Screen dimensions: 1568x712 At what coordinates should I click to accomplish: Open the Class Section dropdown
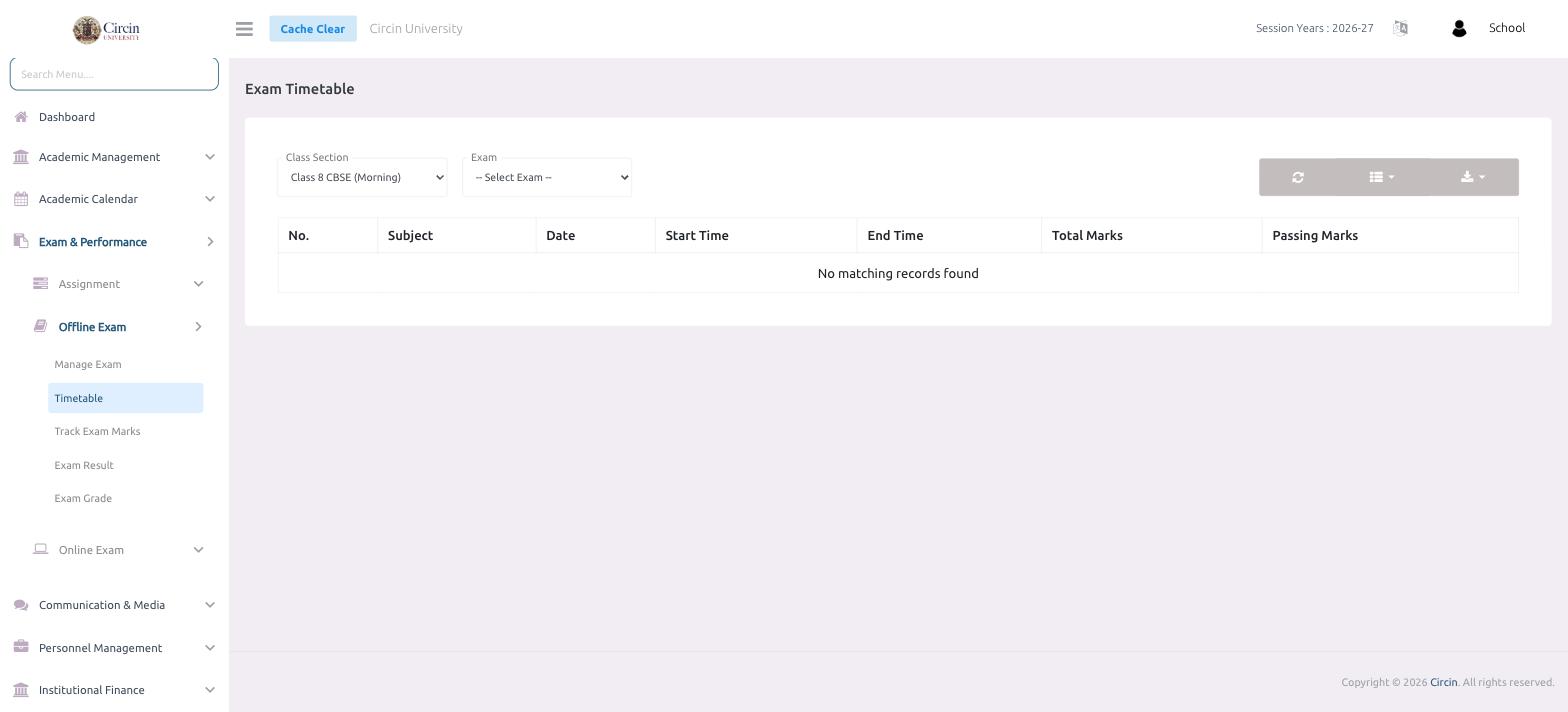click(362, 178)
